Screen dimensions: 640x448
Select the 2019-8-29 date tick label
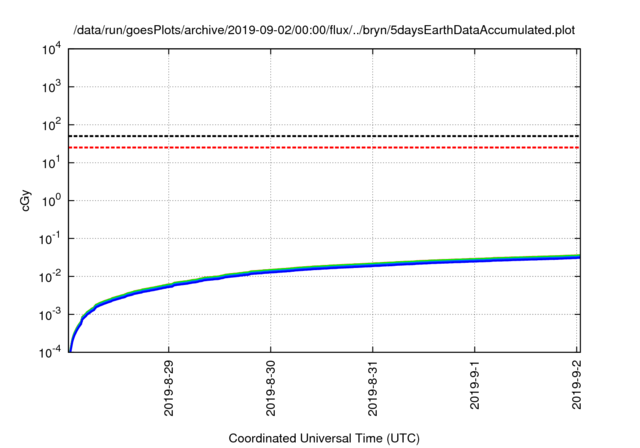[169, 388]
